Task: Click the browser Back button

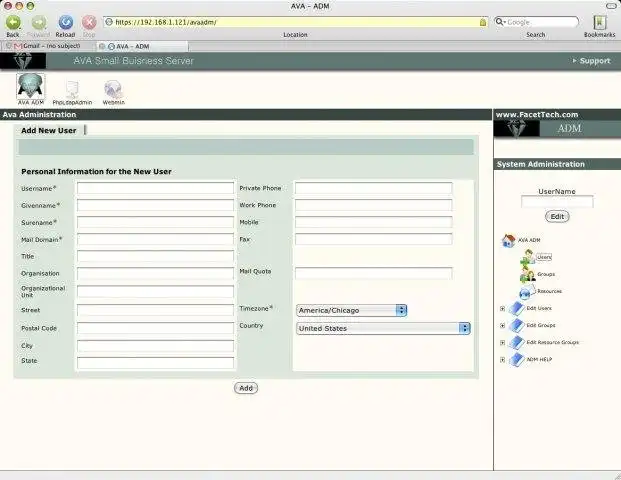Action: click(x=13, y=23)
